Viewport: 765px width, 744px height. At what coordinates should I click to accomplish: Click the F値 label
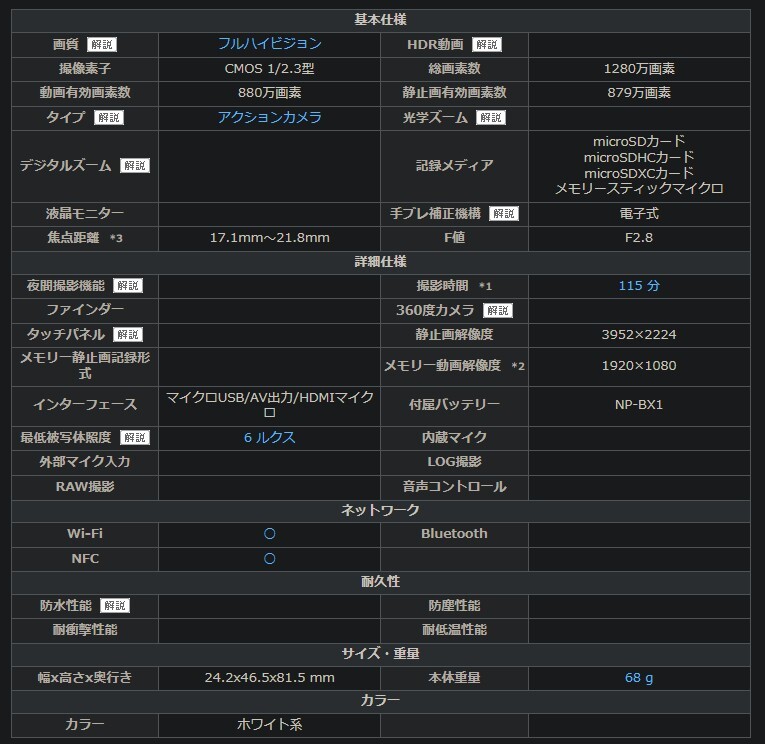click(x=454, y=238)
